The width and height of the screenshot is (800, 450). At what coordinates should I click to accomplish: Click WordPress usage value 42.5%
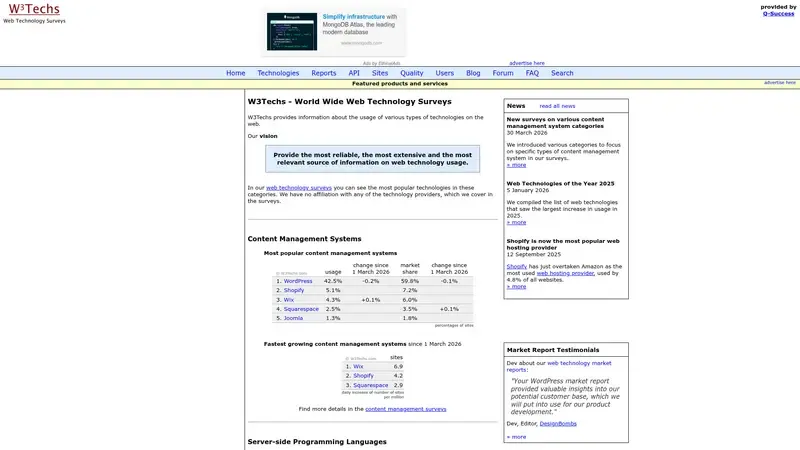point(333,281)
